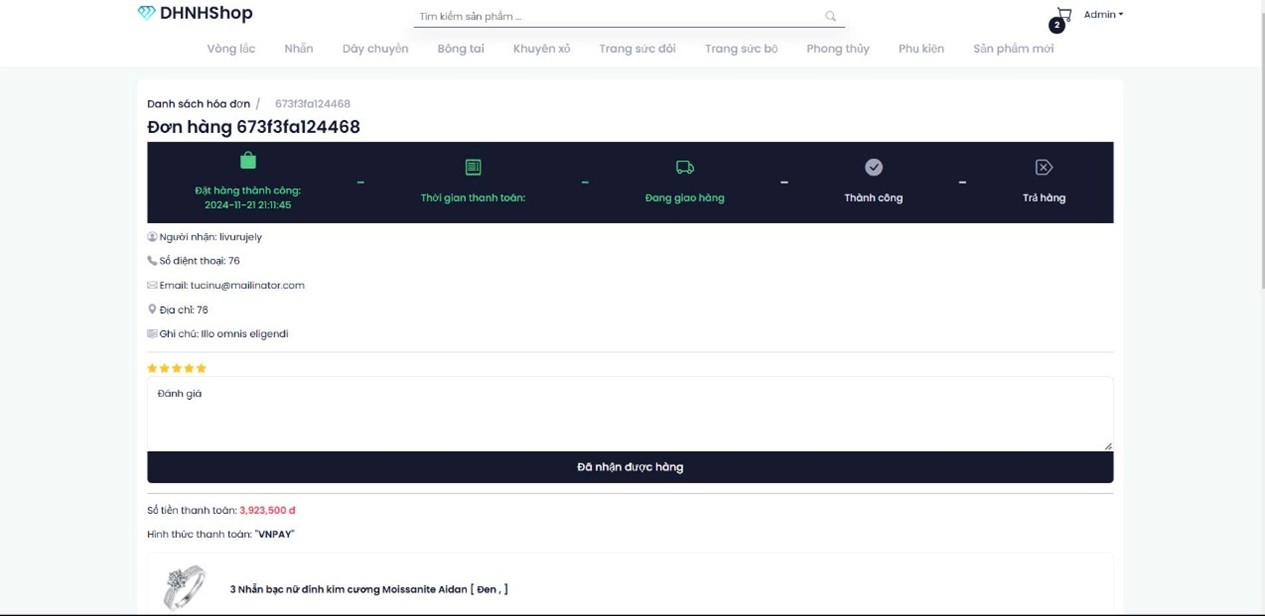The image size is (1265, 616).
Task: Click the green shopping bag order icon
Action: pyautogui.click(x=248, y=161)
